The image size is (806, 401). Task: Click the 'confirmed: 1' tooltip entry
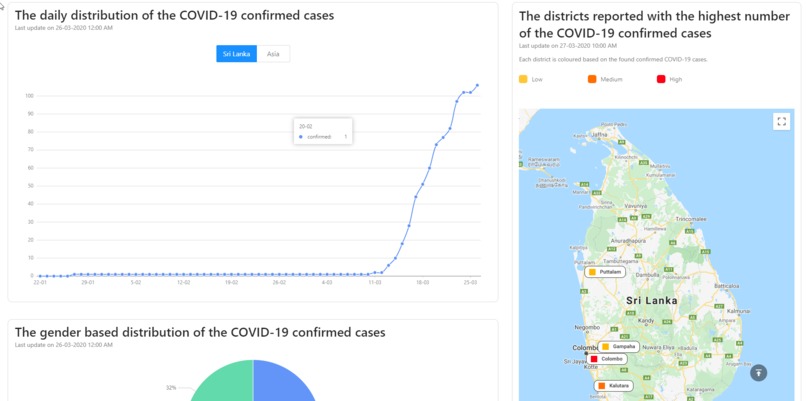[323, 137]
